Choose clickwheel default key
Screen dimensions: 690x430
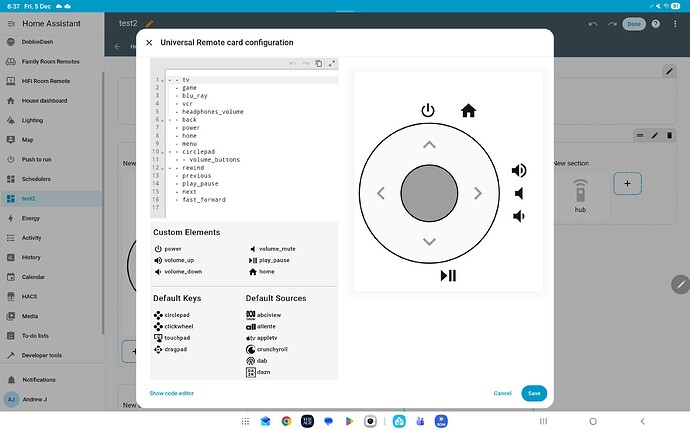point(173,326)
